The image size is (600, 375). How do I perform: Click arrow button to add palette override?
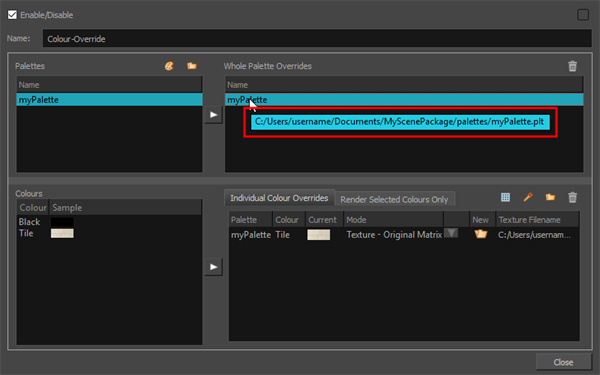pyautogui.click(x=214, y=114)
